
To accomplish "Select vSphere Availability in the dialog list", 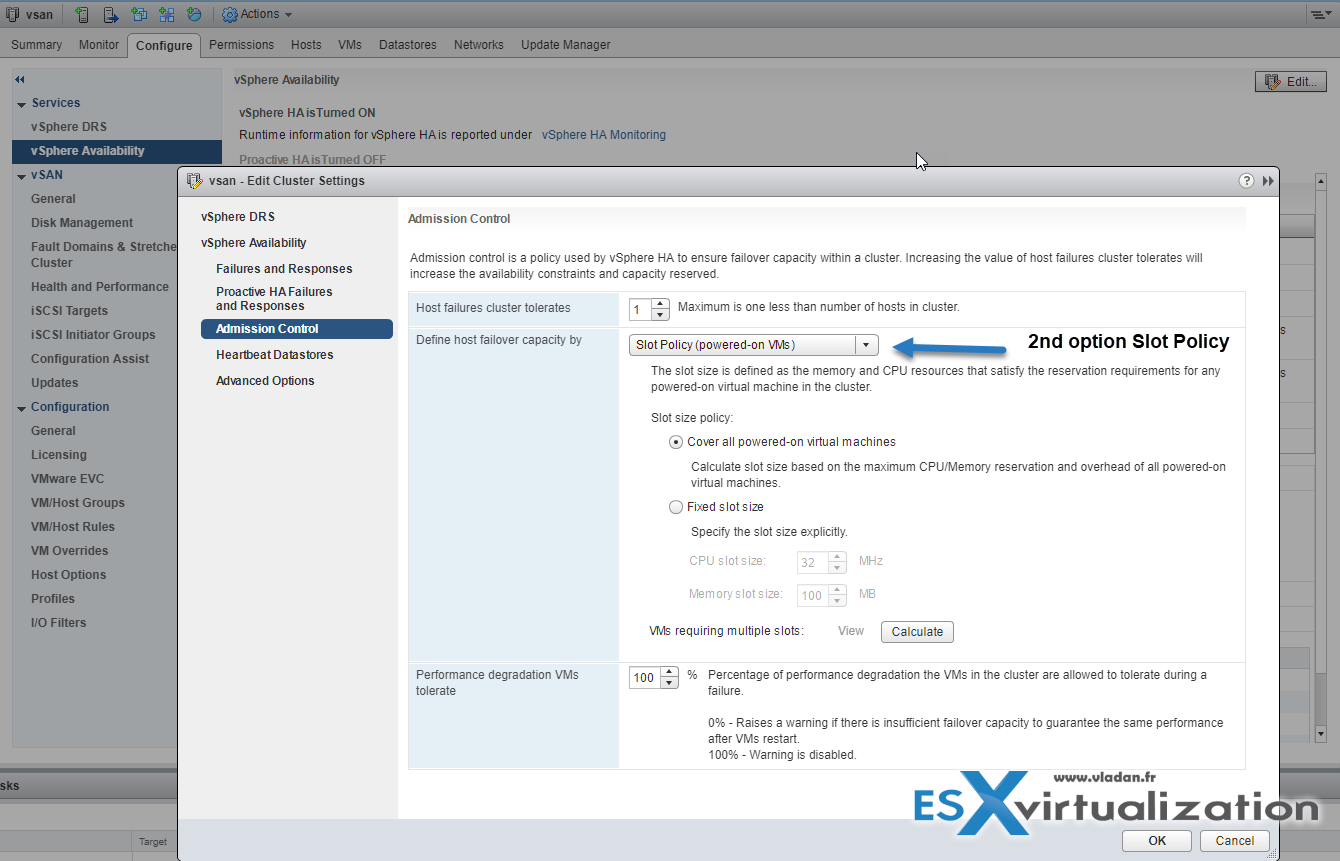I will [254, 243].
